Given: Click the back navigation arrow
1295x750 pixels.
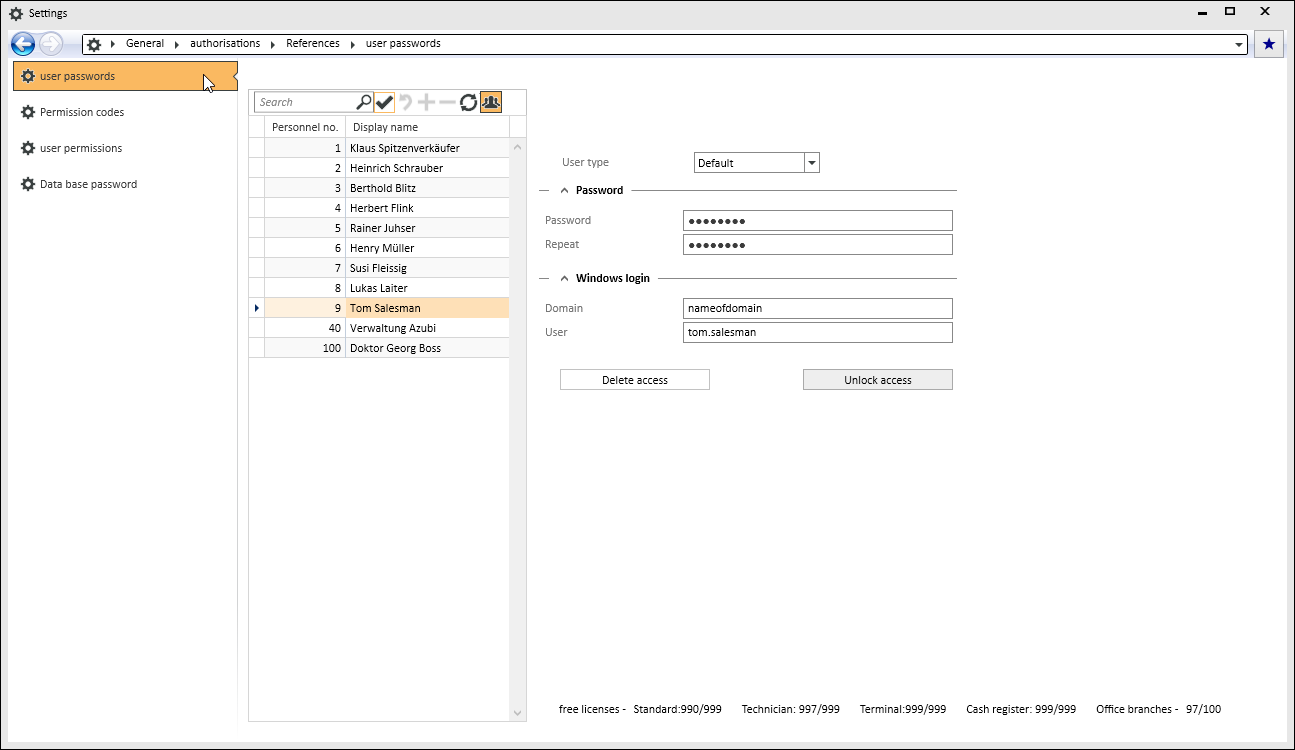Looking at the screenshot, I should point(23,44).
